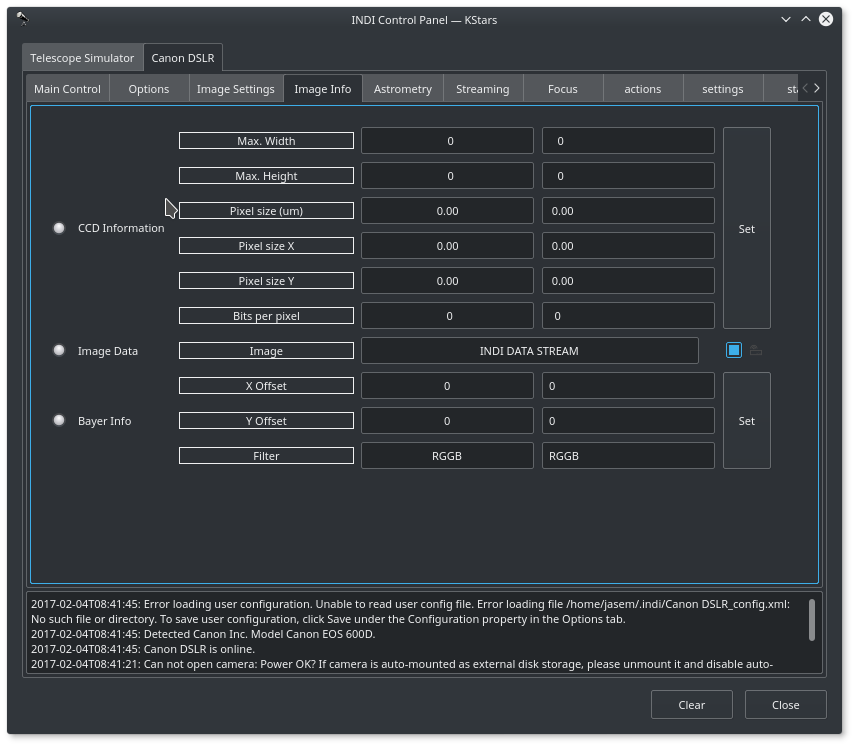The image size is (855, 747).
Task: Click the editable Filter RGGB input field
Action: tap(627, 456)
